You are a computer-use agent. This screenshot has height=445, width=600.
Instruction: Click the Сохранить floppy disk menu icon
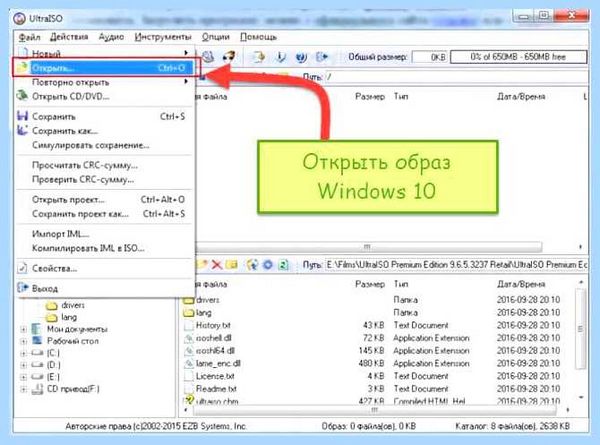[23, 116]
